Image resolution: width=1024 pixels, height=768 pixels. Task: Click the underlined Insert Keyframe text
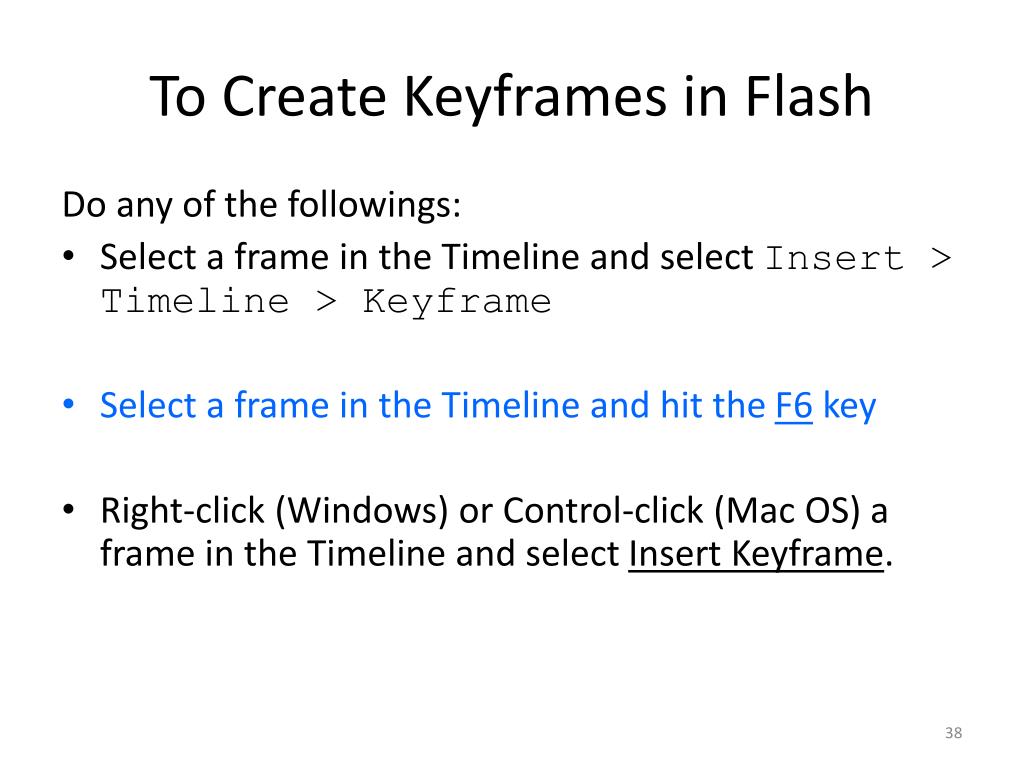pyautogui.click(x=756, y=553)
